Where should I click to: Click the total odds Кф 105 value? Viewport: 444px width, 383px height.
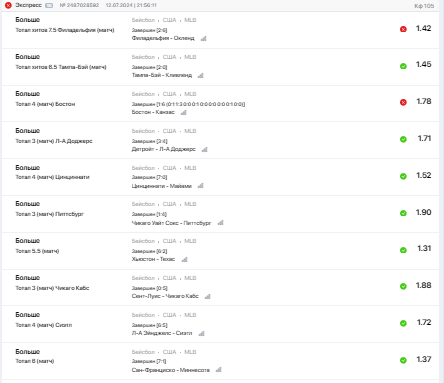coord(424,6)
